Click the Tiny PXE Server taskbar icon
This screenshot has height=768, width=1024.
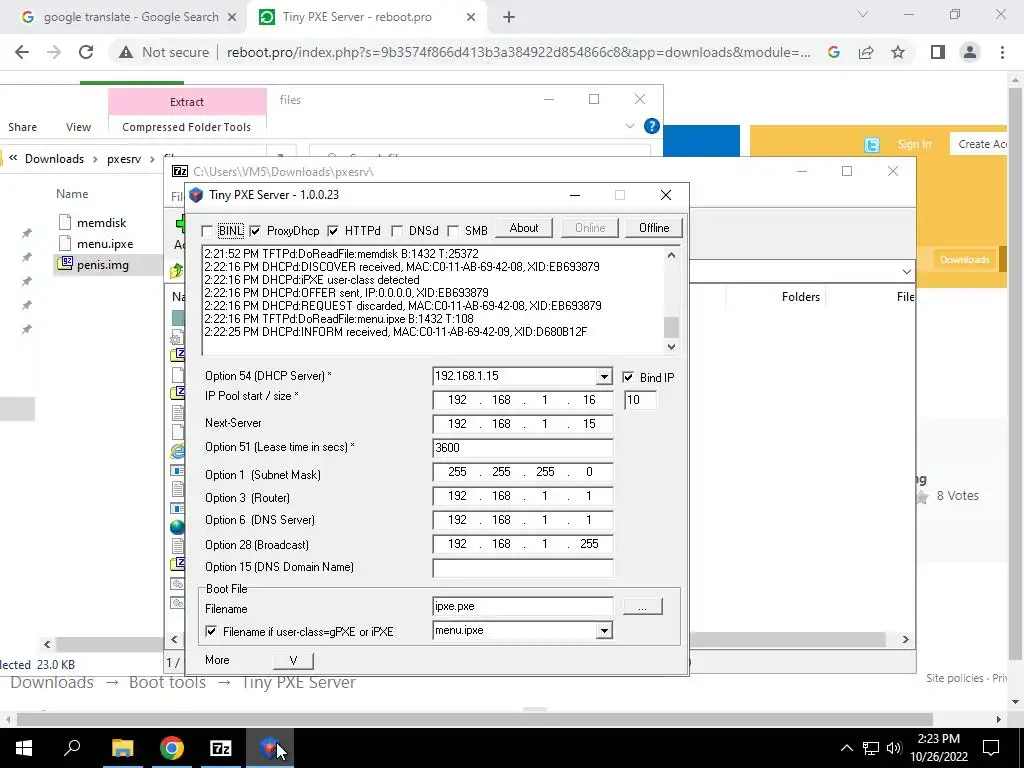point(270,748)
